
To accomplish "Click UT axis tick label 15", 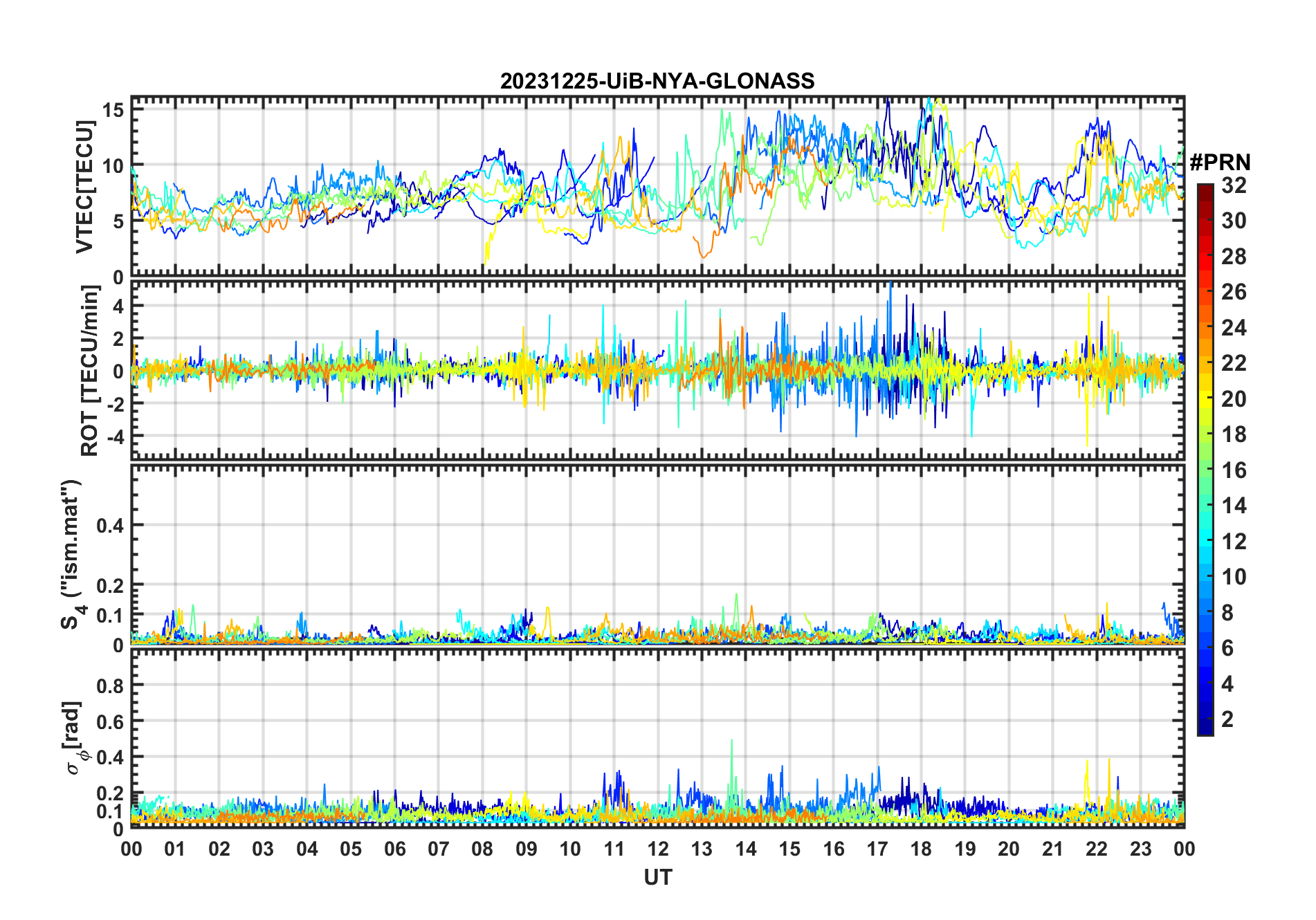I will click(x=789, y=849).
